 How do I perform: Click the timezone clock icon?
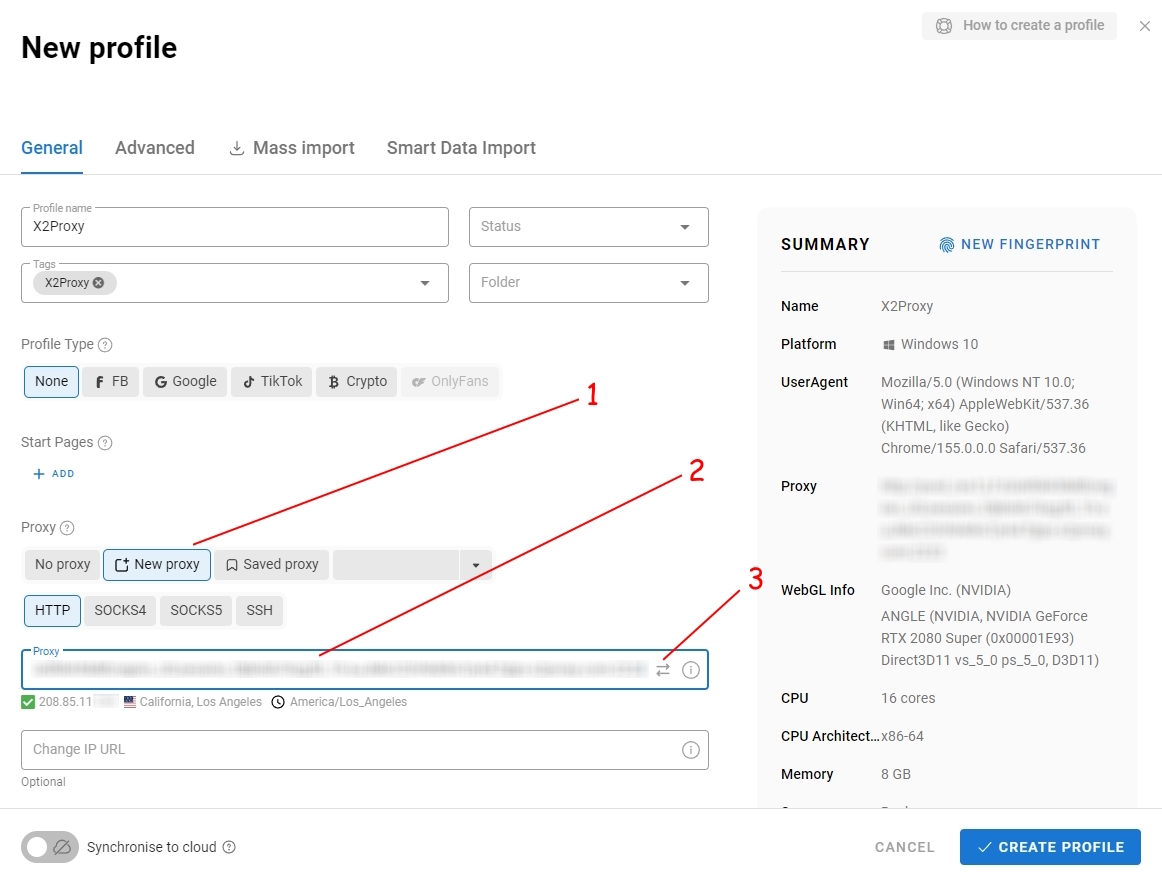(278, 702)
